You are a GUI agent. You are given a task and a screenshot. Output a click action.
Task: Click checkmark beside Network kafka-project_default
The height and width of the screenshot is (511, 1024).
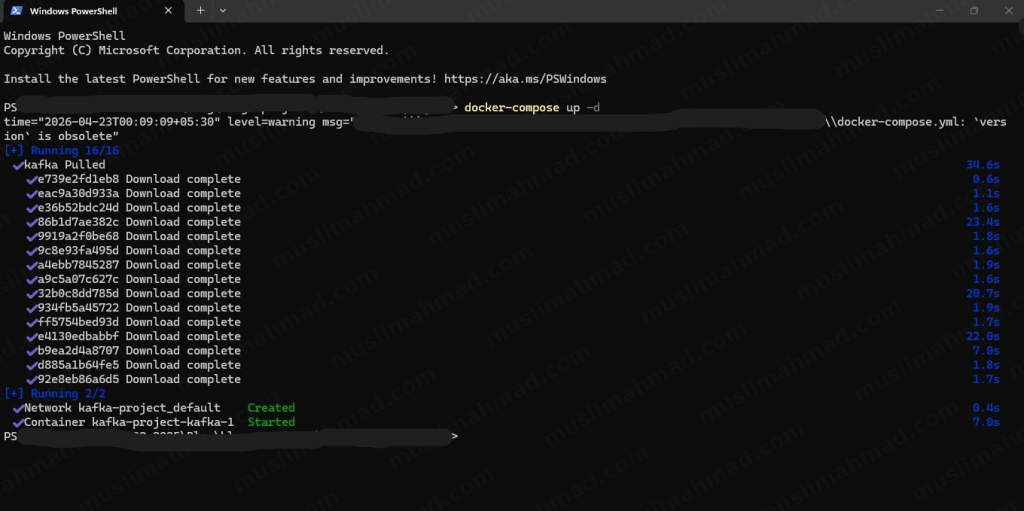(18, 408)
